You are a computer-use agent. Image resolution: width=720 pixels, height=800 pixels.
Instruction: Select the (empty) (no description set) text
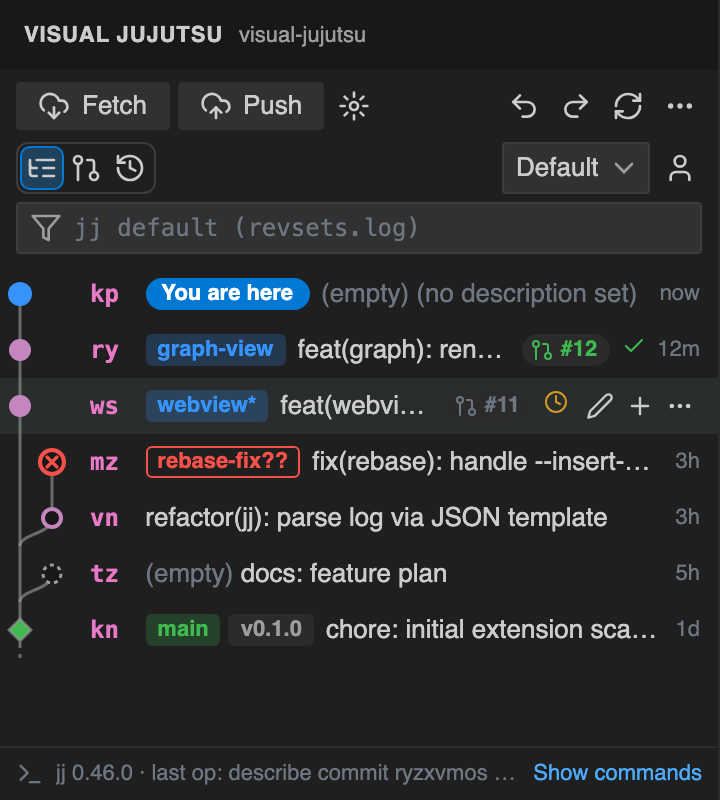(x=479, y=294)
